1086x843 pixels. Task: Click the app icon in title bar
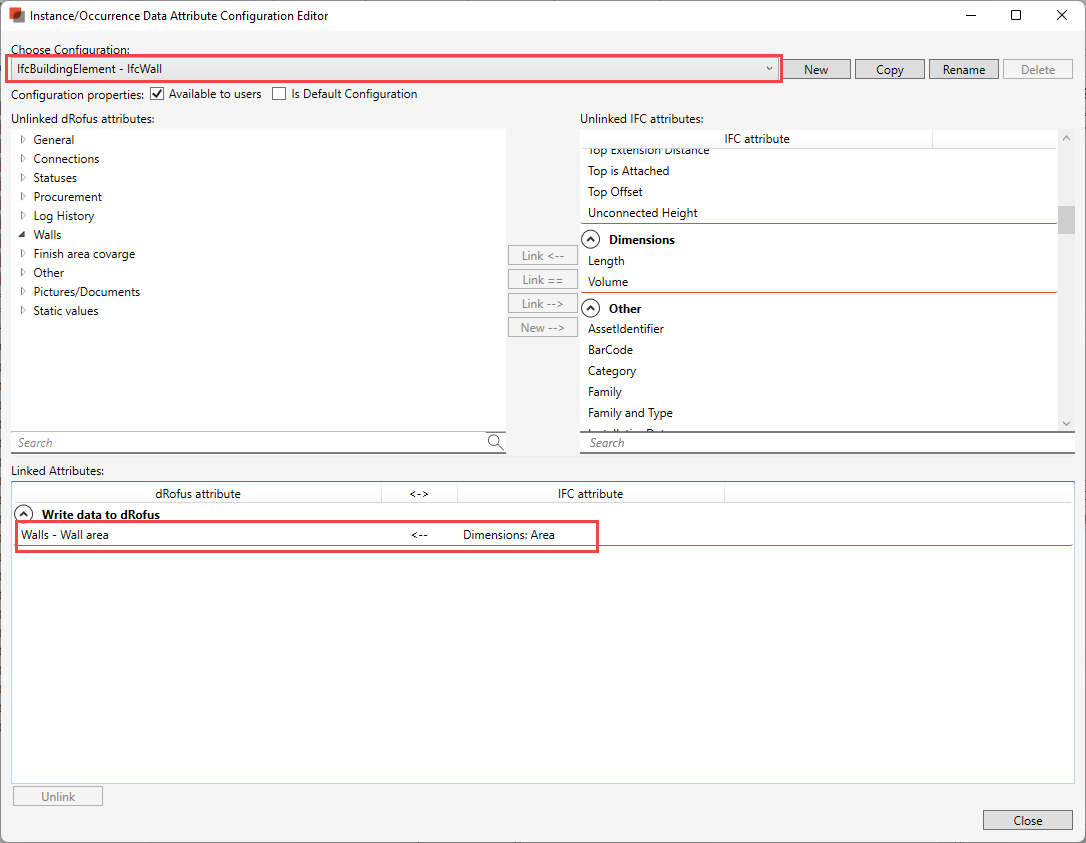tap(17, 16)
